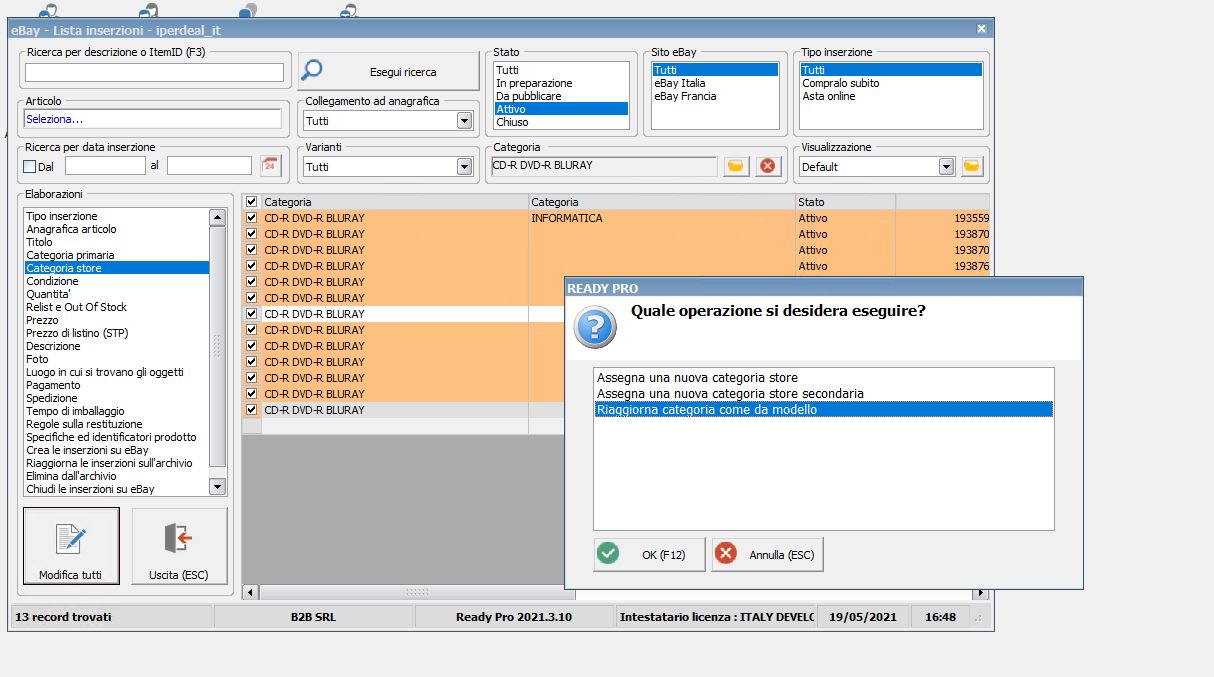Select 'Anagrafica articolo' in Elaborazioni

tap(117, 229)
